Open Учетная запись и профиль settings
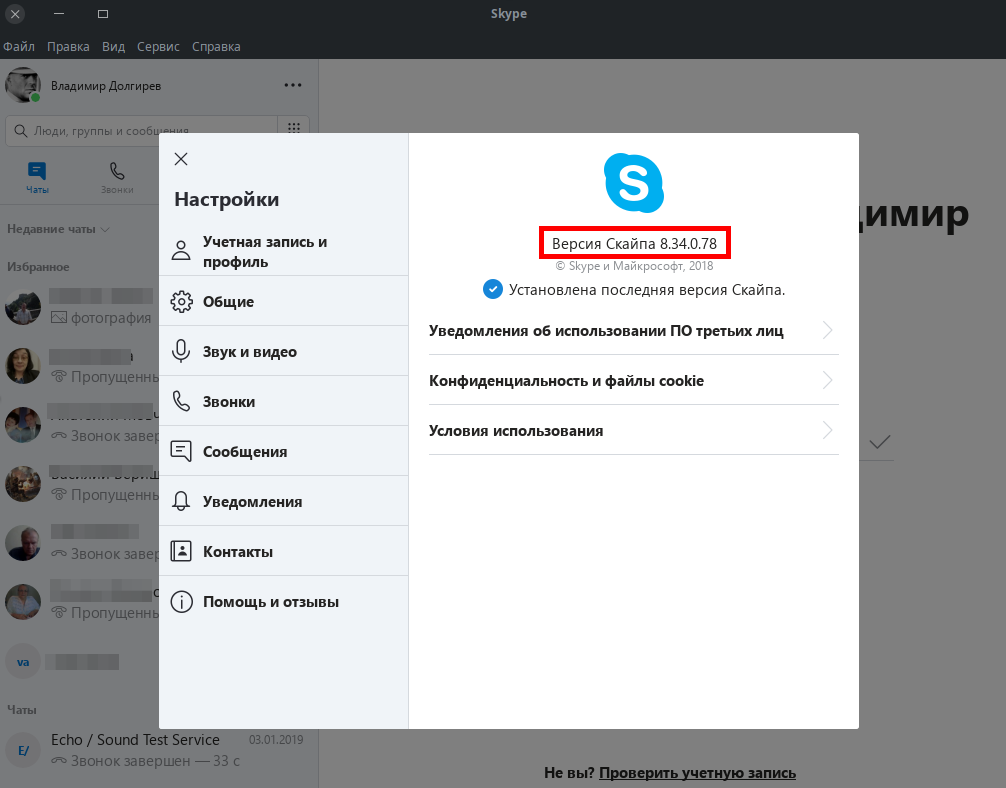This screenshot has height=788, width=1006. pyautogui.click(x=284, y=251)
